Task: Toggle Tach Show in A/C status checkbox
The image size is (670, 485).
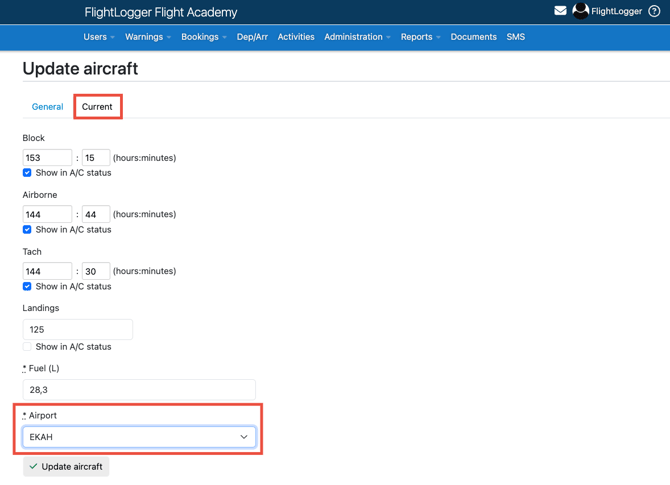Action: click(x=28, y=287)
